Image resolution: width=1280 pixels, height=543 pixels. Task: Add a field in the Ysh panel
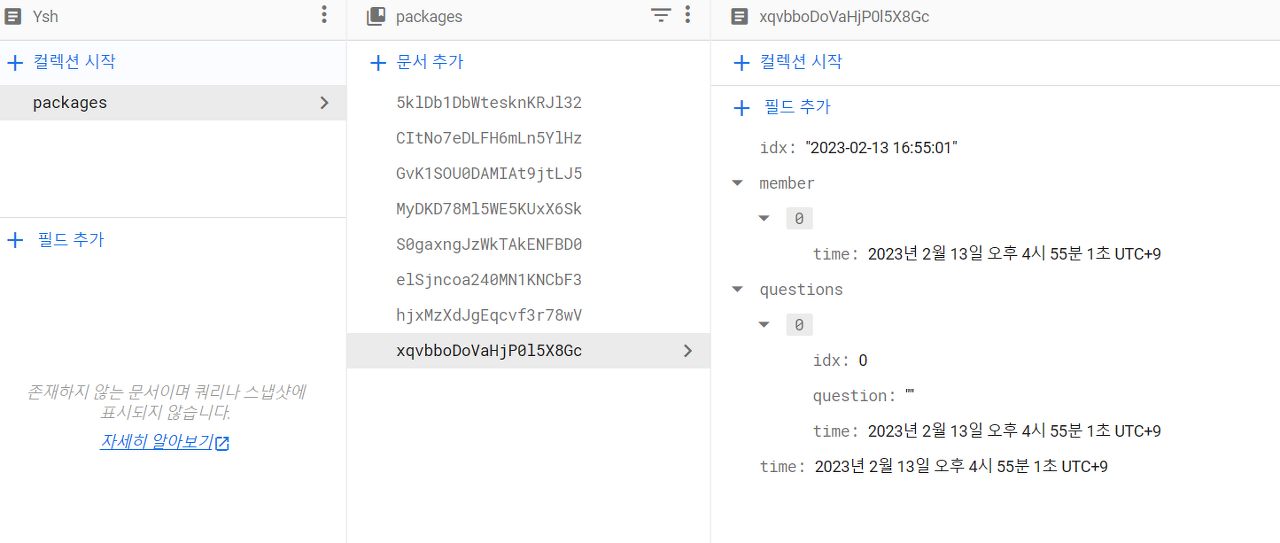[55, 240]
